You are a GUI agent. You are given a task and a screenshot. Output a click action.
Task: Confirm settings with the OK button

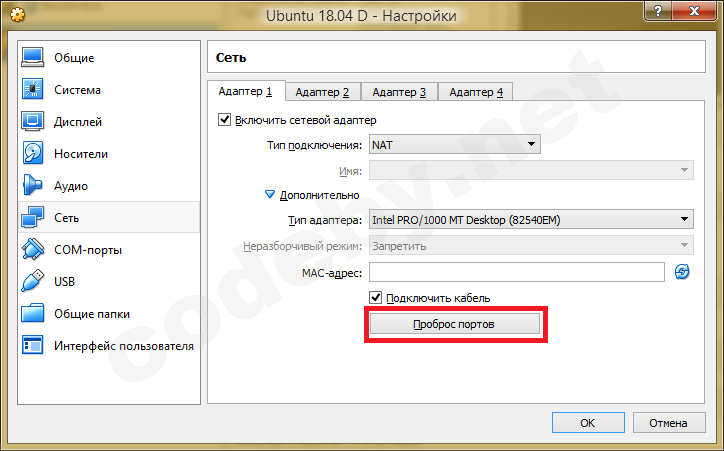pyautogui.click(x=588, y=423)
